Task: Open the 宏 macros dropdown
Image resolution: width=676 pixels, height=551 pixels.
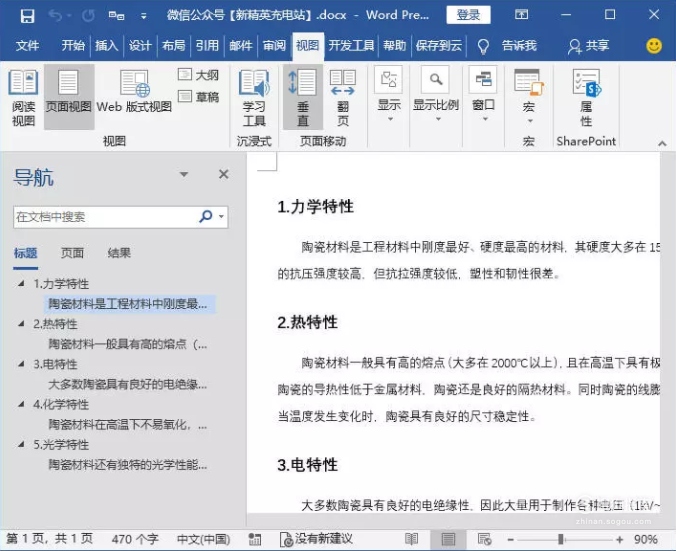Action: tap(529, 97)
